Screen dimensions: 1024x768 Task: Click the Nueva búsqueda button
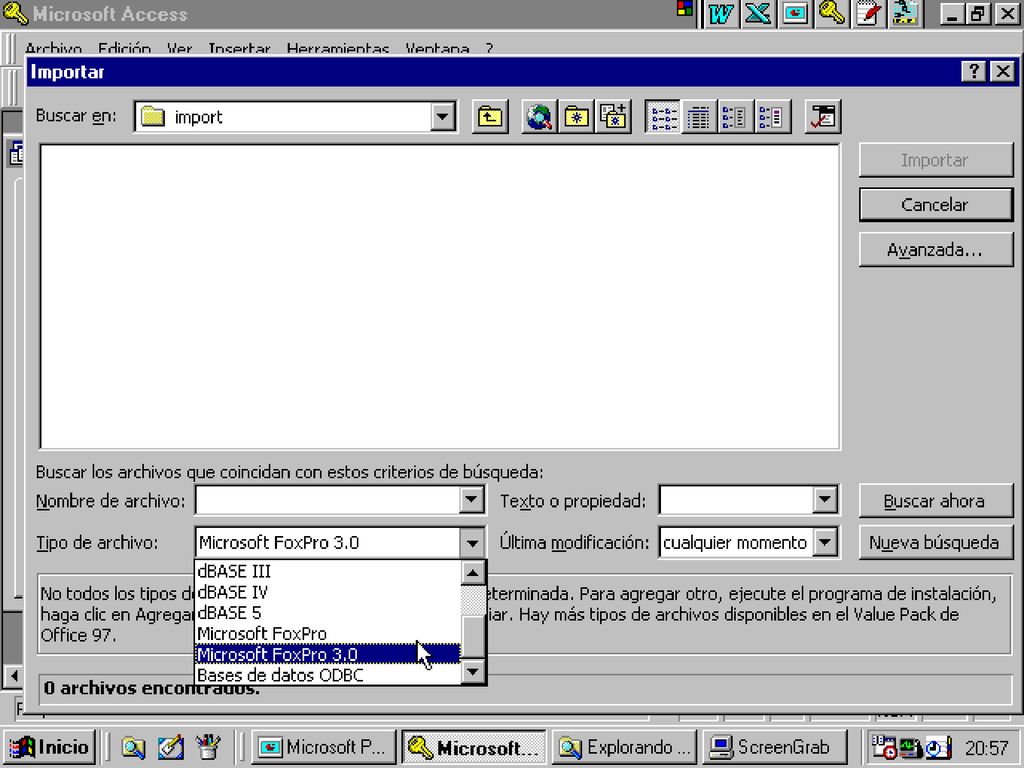tap(935, 543)
